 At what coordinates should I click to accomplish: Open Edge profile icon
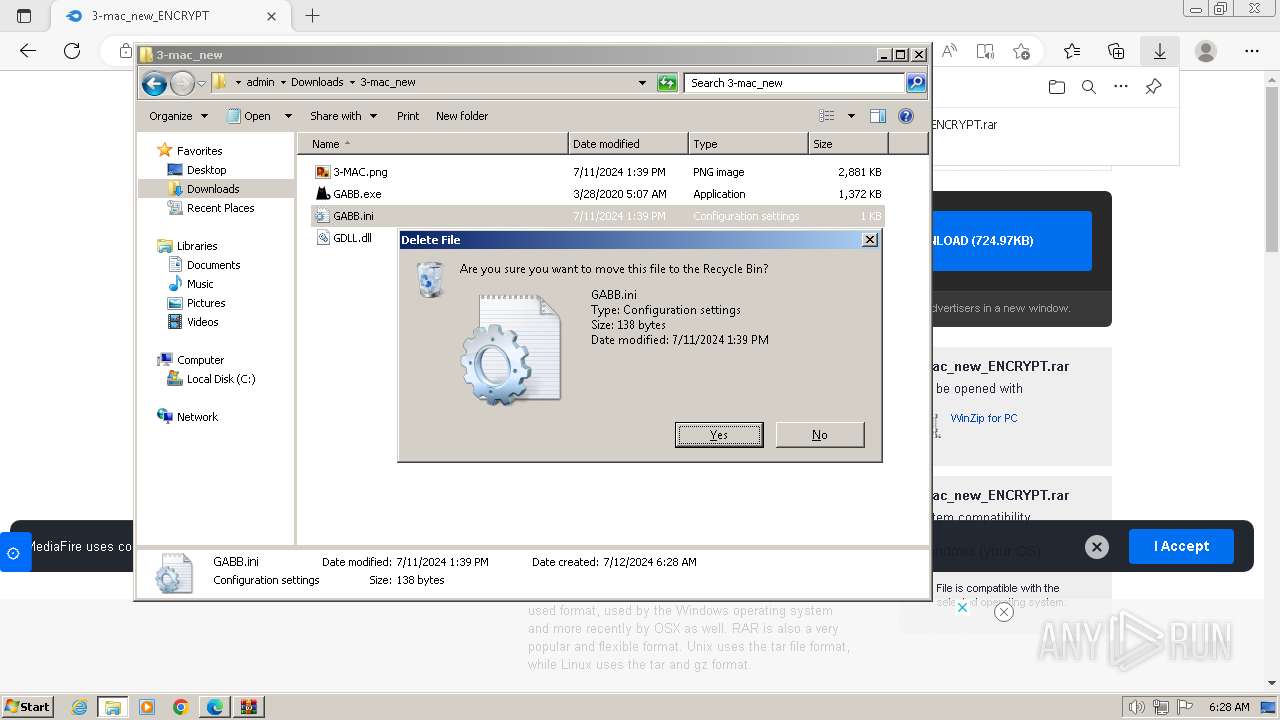[x=1206, y=51]
